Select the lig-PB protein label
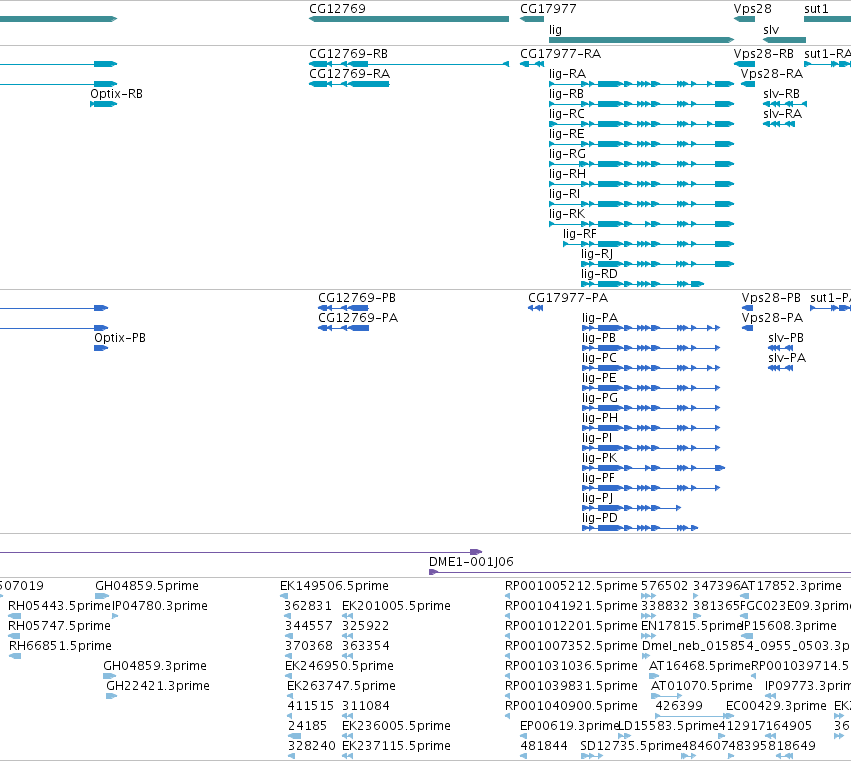The image size is (851, 761). [x=599, y=338]
